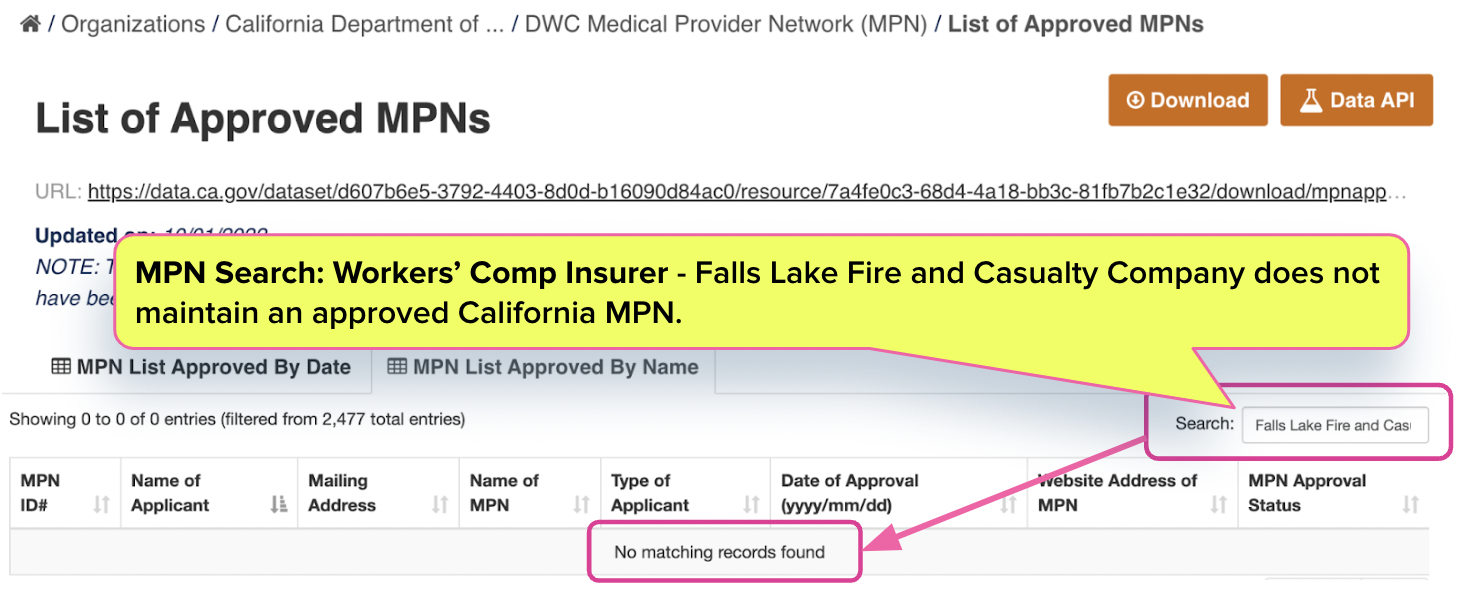The image size is (1458, 592).
Task: Sort by Mailing Address column arrows
Action: pos(440,506)
